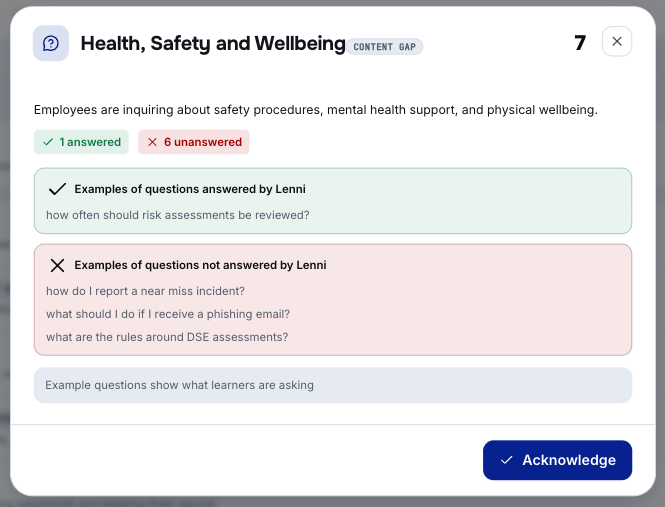The width and height of the screenshot is (665, 507).
Task: Select the '1 answered' green badge
Action: (81, 142)
